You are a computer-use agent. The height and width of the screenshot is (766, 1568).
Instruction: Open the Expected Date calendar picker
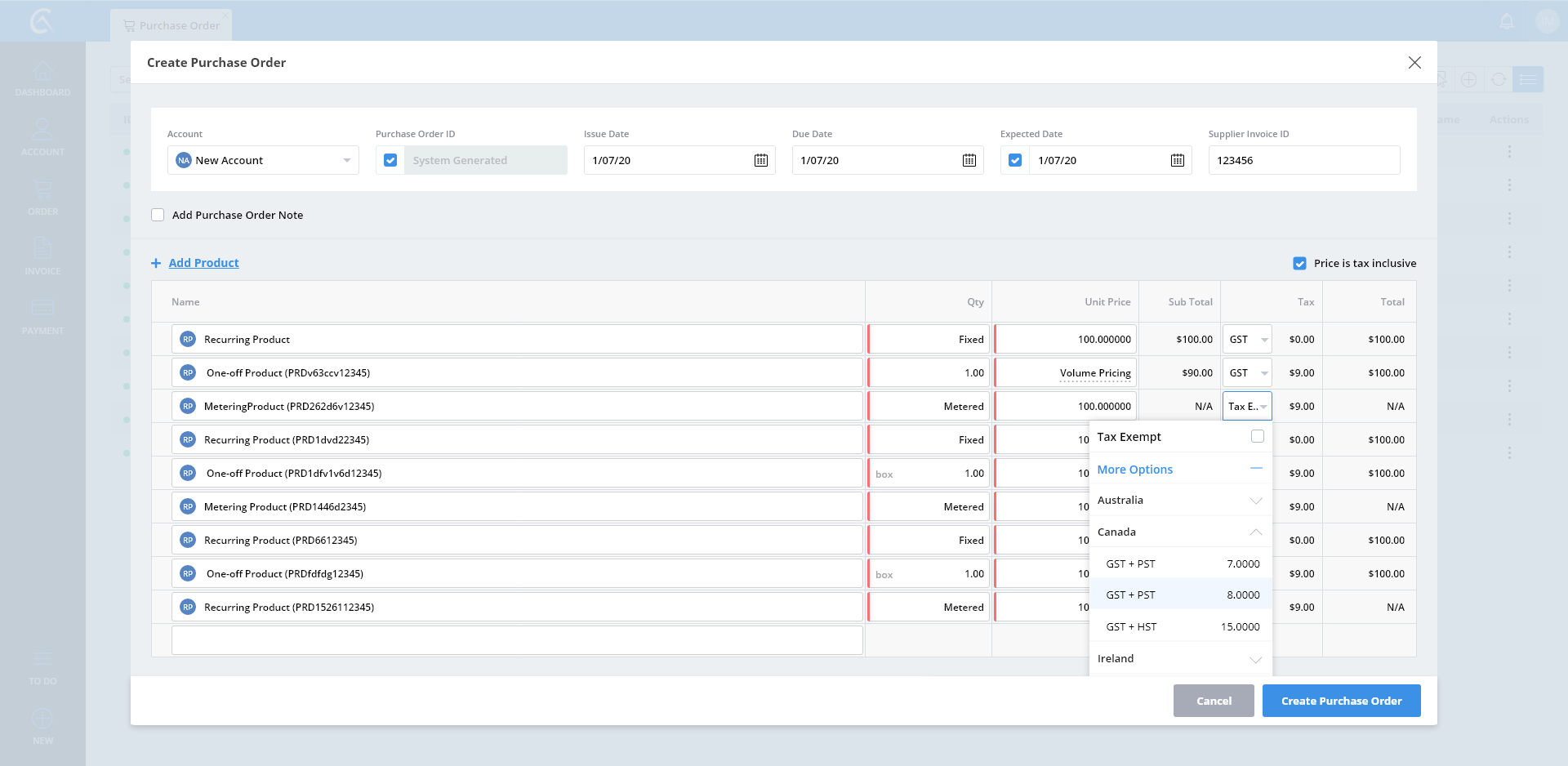click(x=1177, y=160)
